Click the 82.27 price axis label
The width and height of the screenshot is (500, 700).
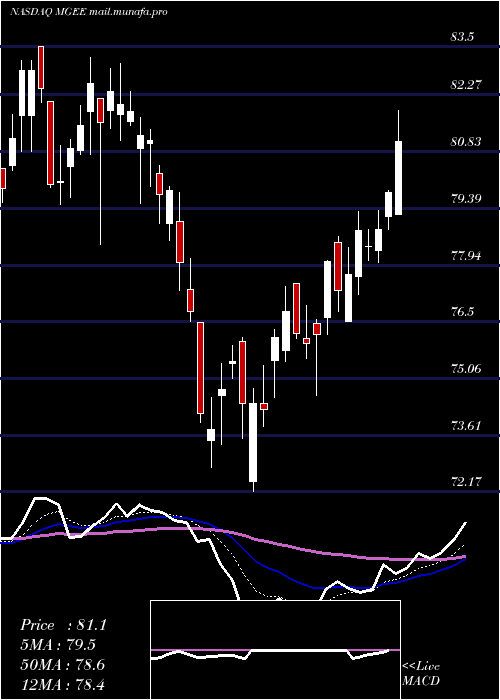click(x=467, y=84)
